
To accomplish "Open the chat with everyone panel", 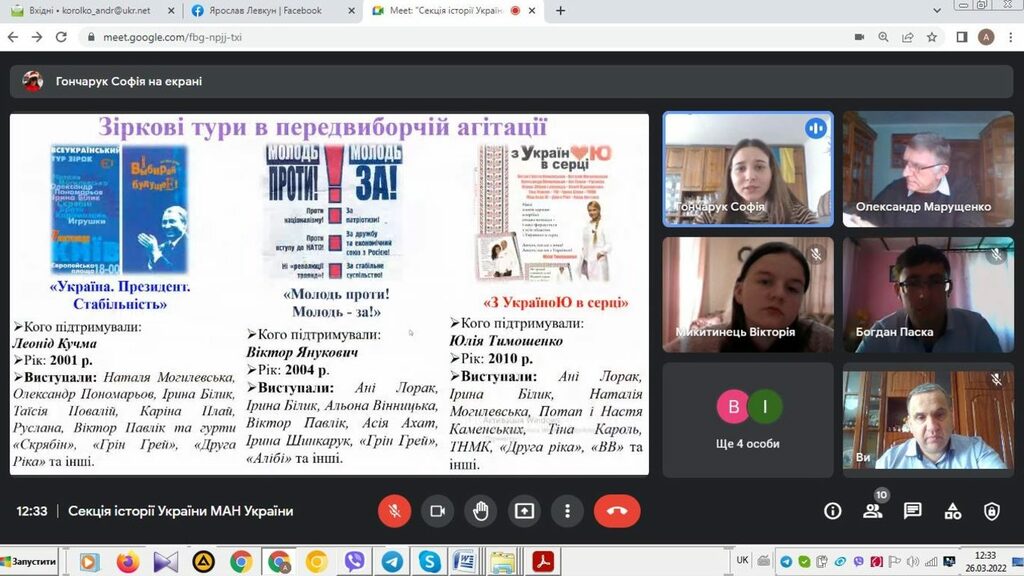I will pyautogui.click(x=912, y=511).
